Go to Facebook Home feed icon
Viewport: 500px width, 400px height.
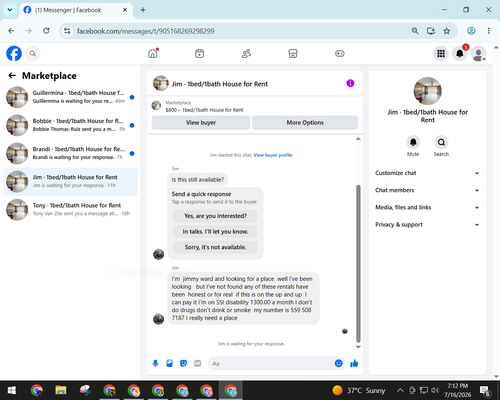click(x=153, y=53)
